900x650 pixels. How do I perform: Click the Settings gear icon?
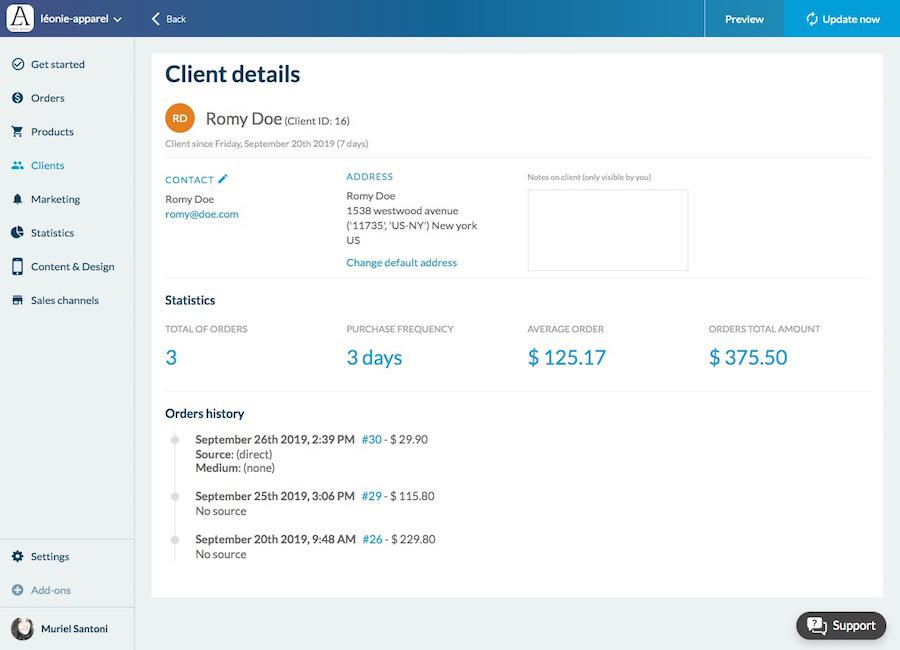tap(17, 556)
